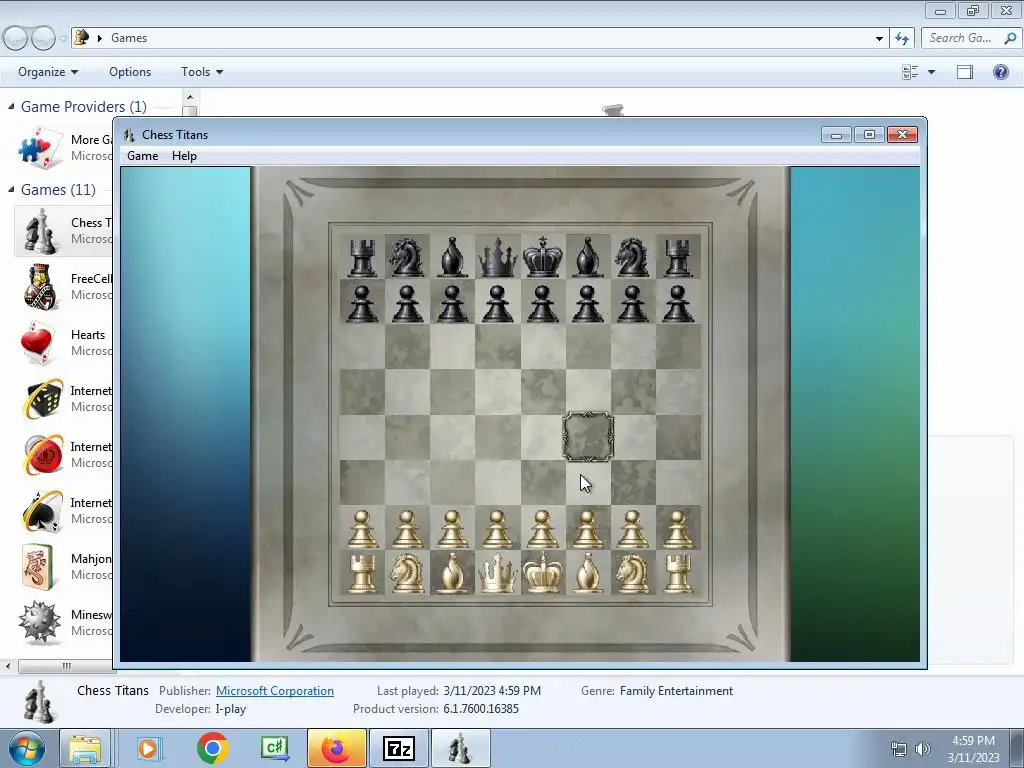The image size is (1024, 768).
Task: Select Internet Backgammon dice icon
Action: 42,398
